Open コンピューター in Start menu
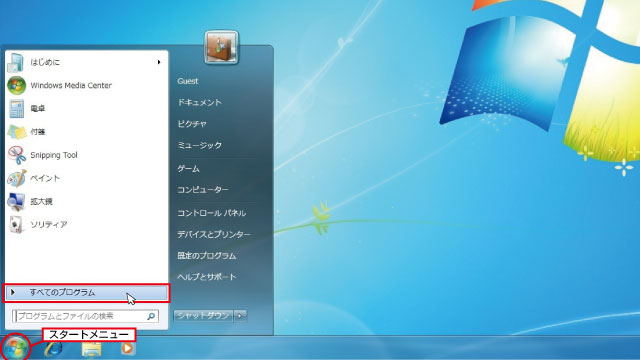Viewport: 640px width, 360px height. (x=203, y=190)
